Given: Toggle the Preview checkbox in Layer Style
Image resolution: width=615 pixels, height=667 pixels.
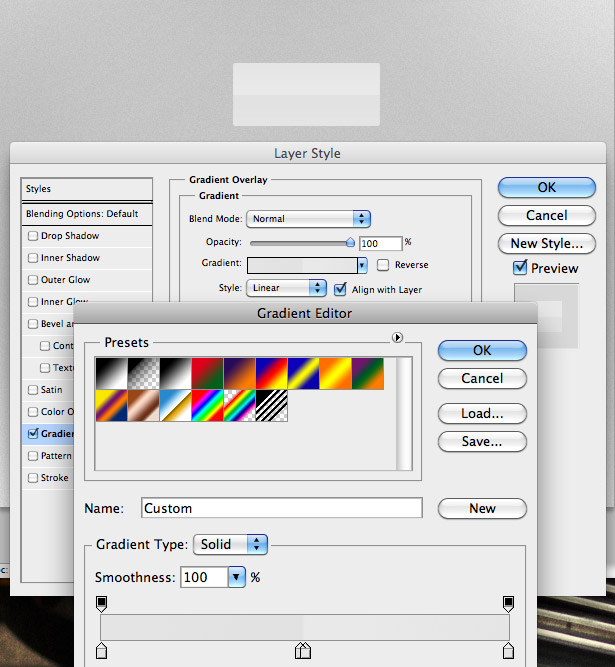Looking at the screenshot, I should (x=520, y=268).
